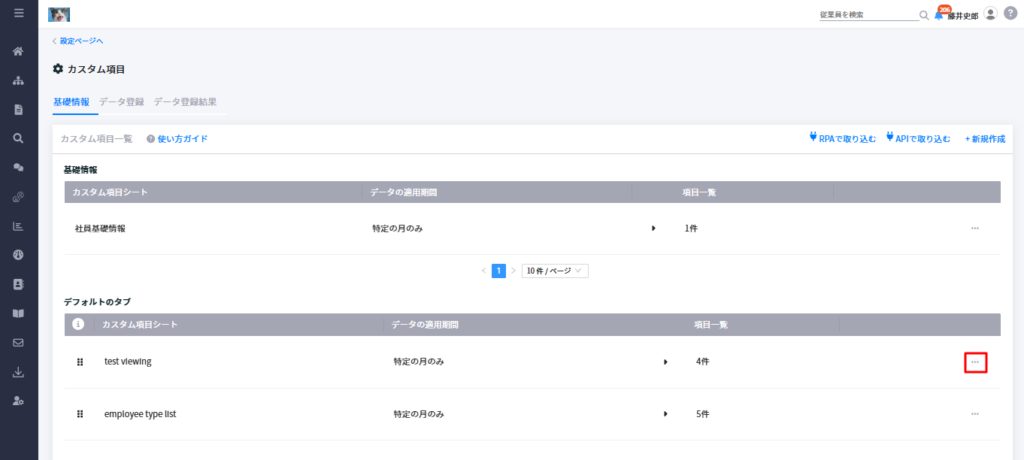Open the hamburger menu in sidebar
This screenshot has height=460, width=1024.
[x=19, y=12]
